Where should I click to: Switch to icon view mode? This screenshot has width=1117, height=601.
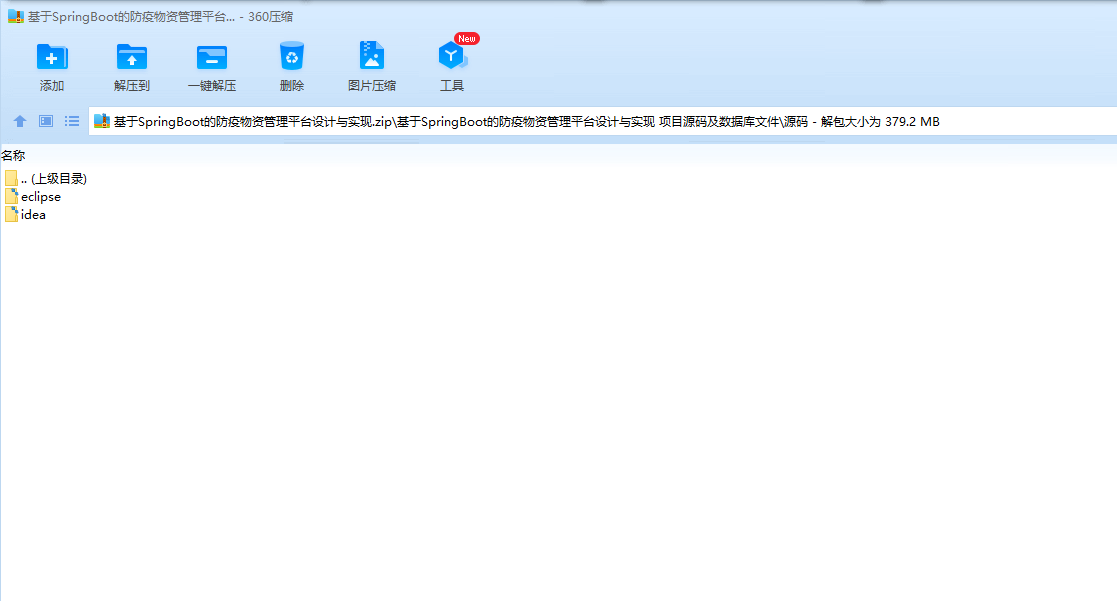pyautogui.click(x=46, y=121)
